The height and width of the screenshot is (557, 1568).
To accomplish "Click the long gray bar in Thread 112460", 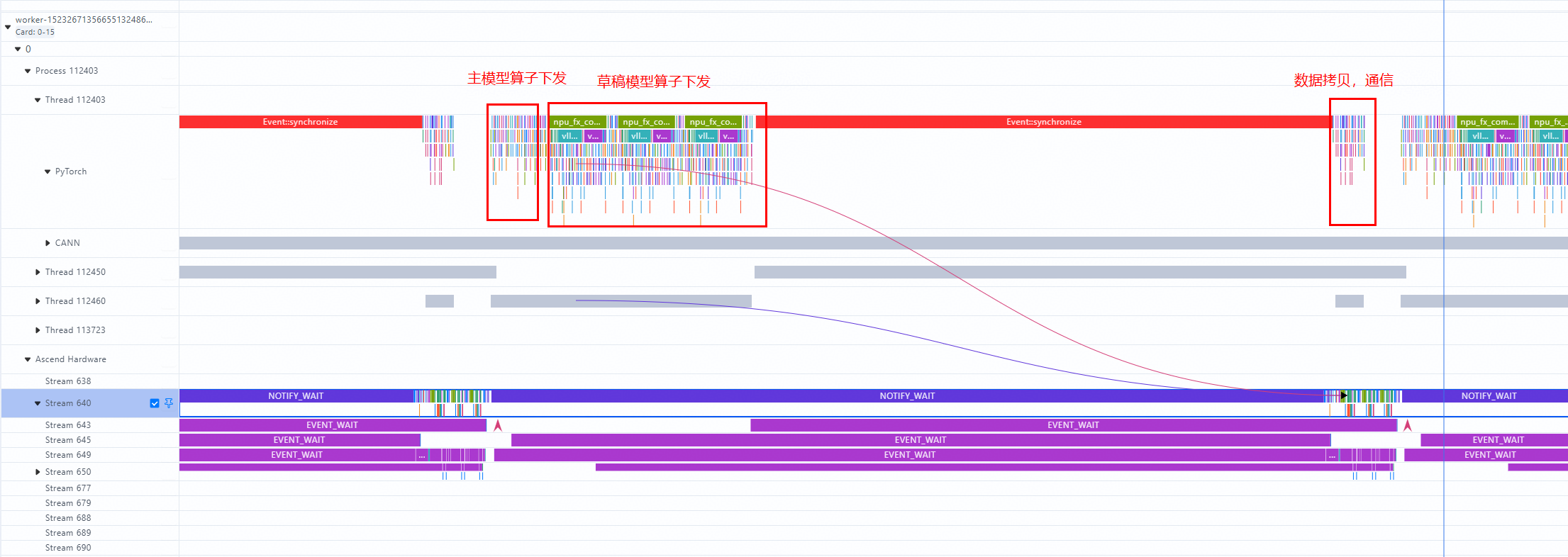I will point(621,301).
